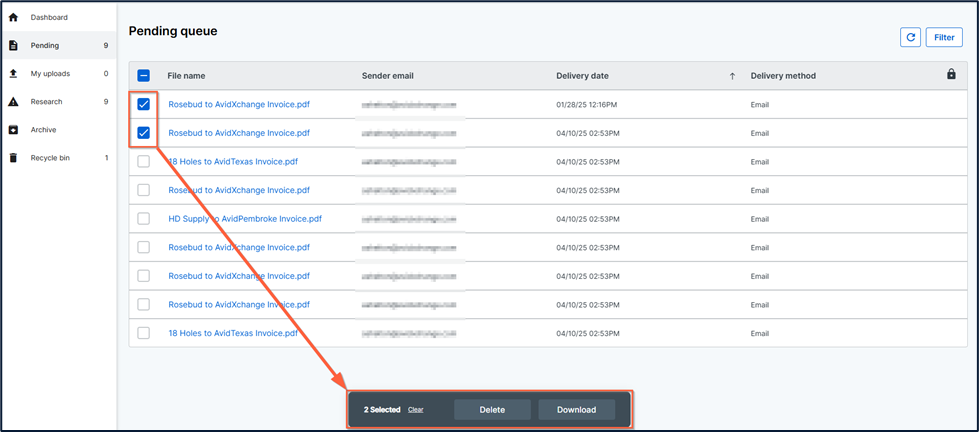Click the My uploads upload-arrow icon
The height and width of the screenshot is (432, 979).
[x=13, y=74]
